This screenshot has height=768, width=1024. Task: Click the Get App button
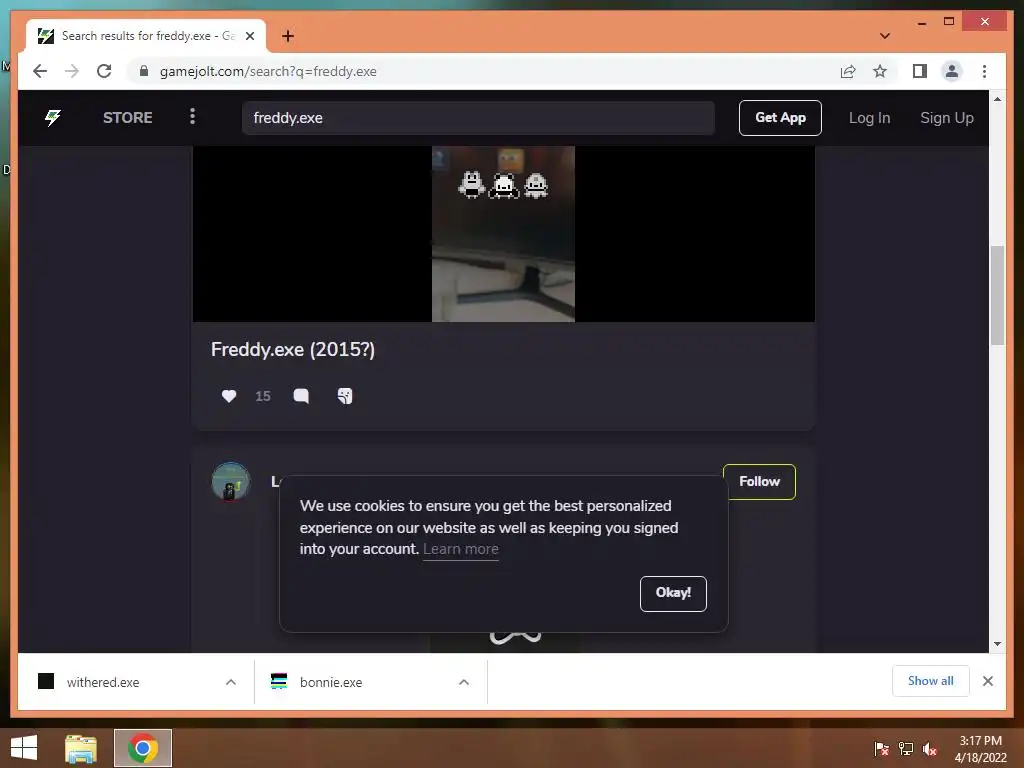click(780, 118)
